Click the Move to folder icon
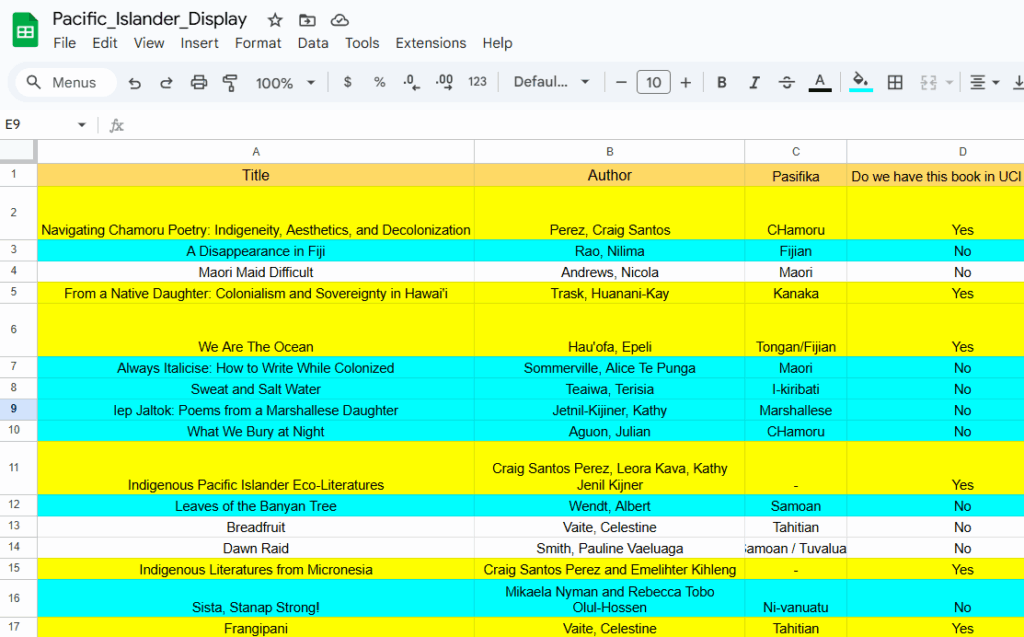This screenshot has height=637, width=1024. 307,20
